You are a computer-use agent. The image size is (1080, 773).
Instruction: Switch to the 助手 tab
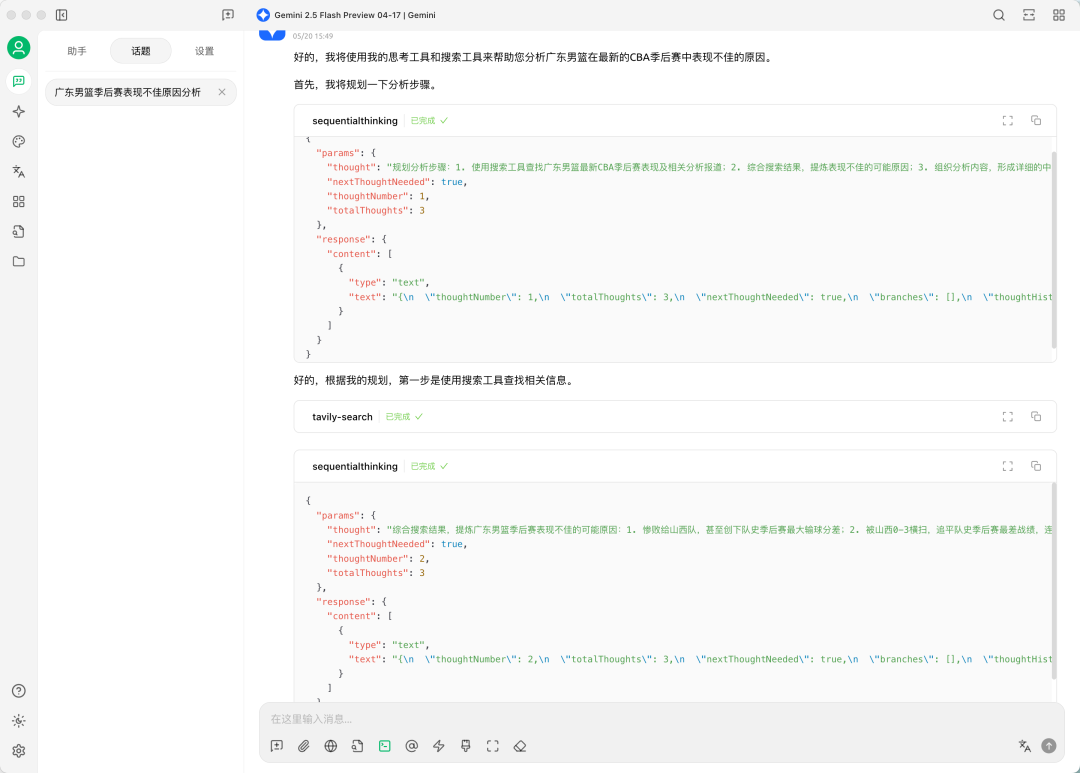point(77,51)
